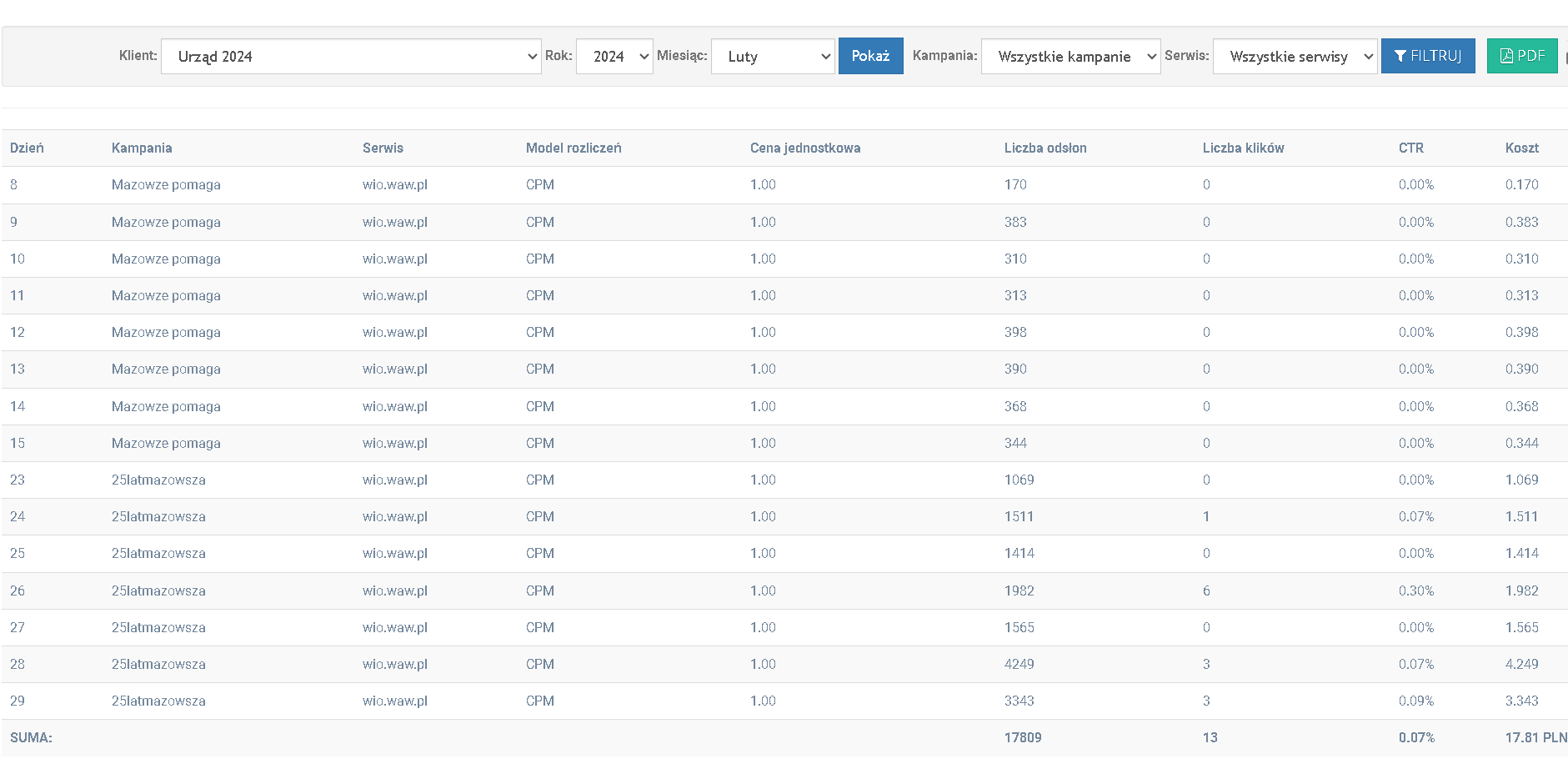Click wio.waw.pl service in day 29 row
Screen dimensions: 1568x784
pyautogui.click(x=394, y=701)
